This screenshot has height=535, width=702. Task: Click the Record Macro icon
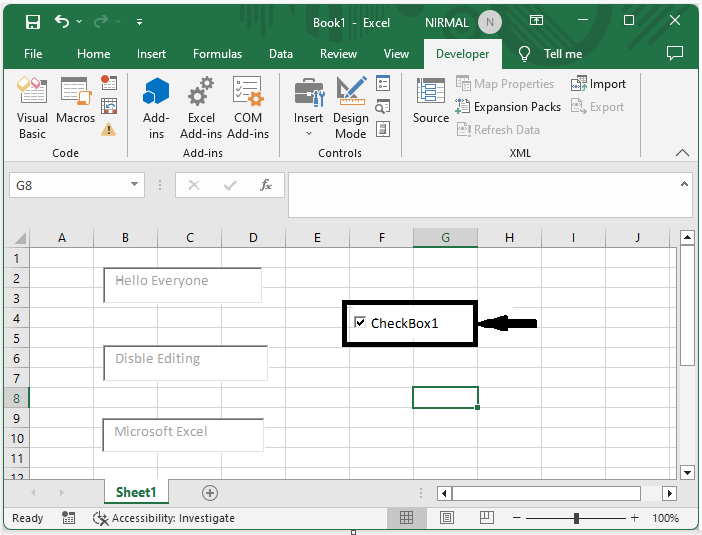point(109,82)
